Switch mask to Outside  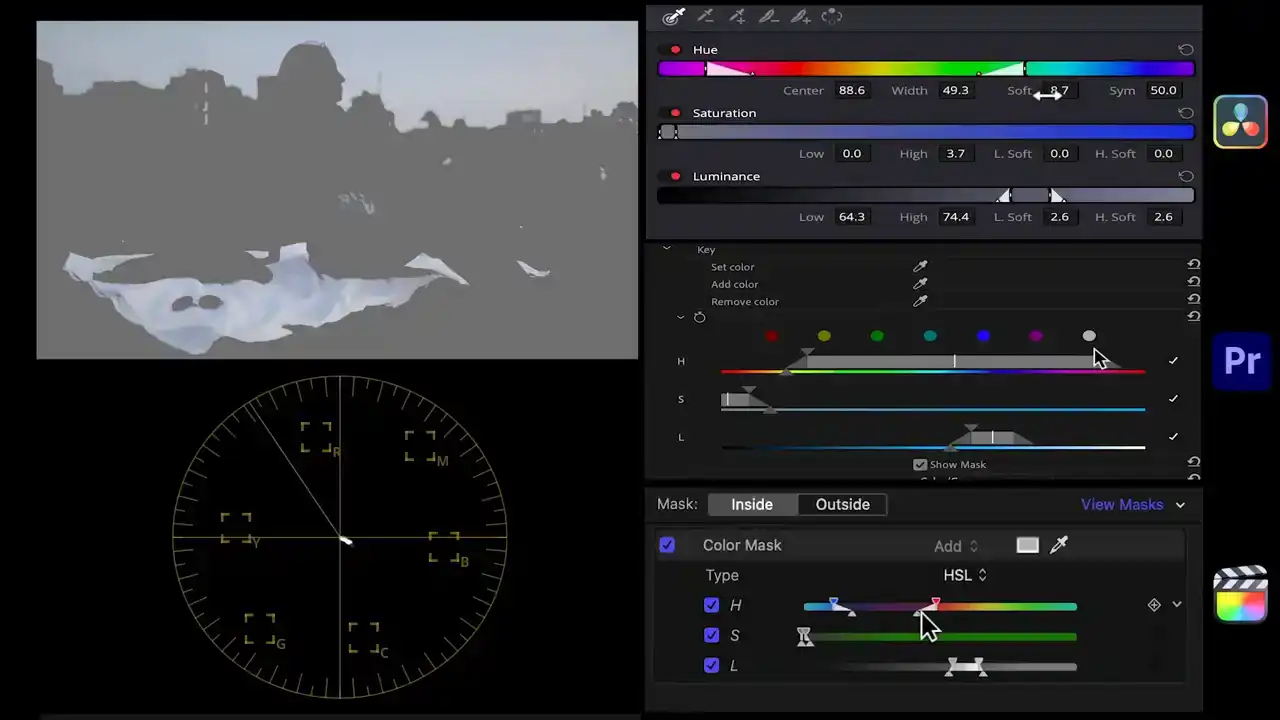(x=842, y=505)
